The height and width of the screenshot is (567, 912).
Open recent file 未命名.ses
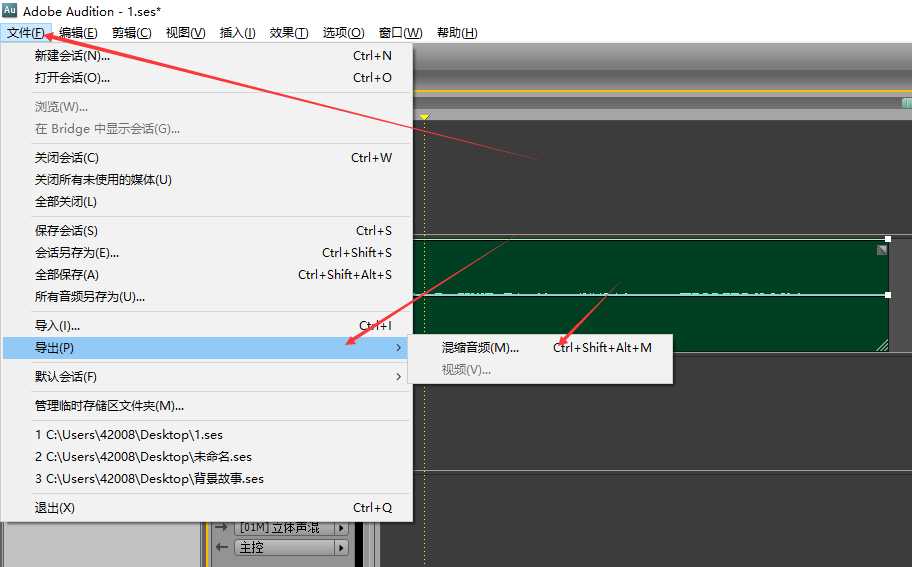click(x=207, y=457)
